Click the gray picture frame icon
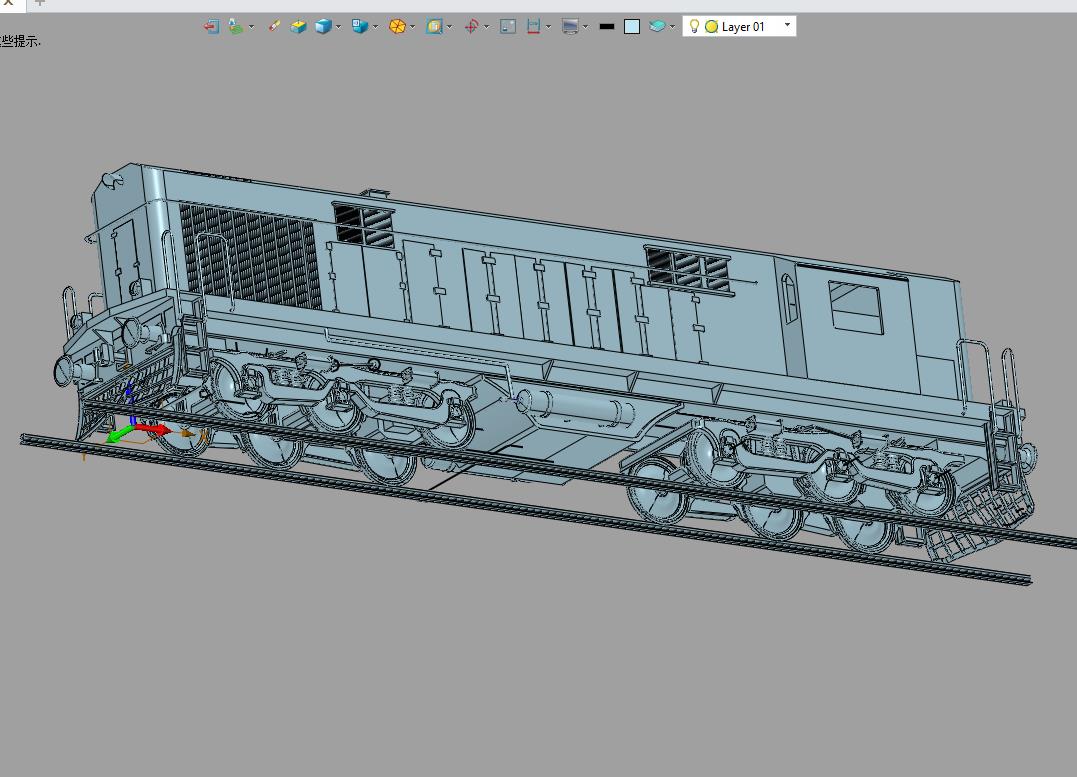Screen dimensions: 1077x777 coord(508,27)
